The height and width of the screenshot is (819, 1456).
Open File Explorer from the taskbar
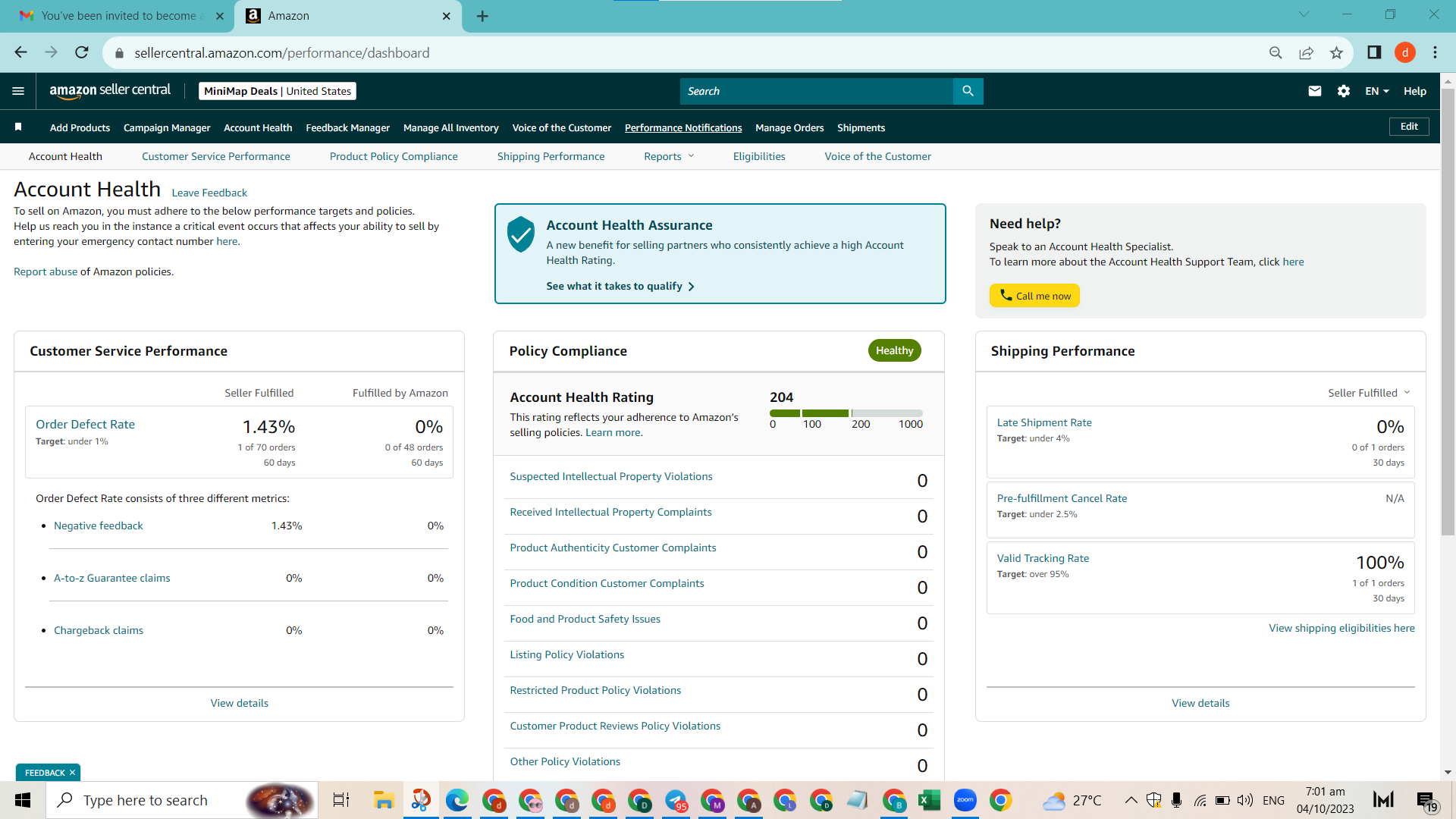[x=384, y=800]
